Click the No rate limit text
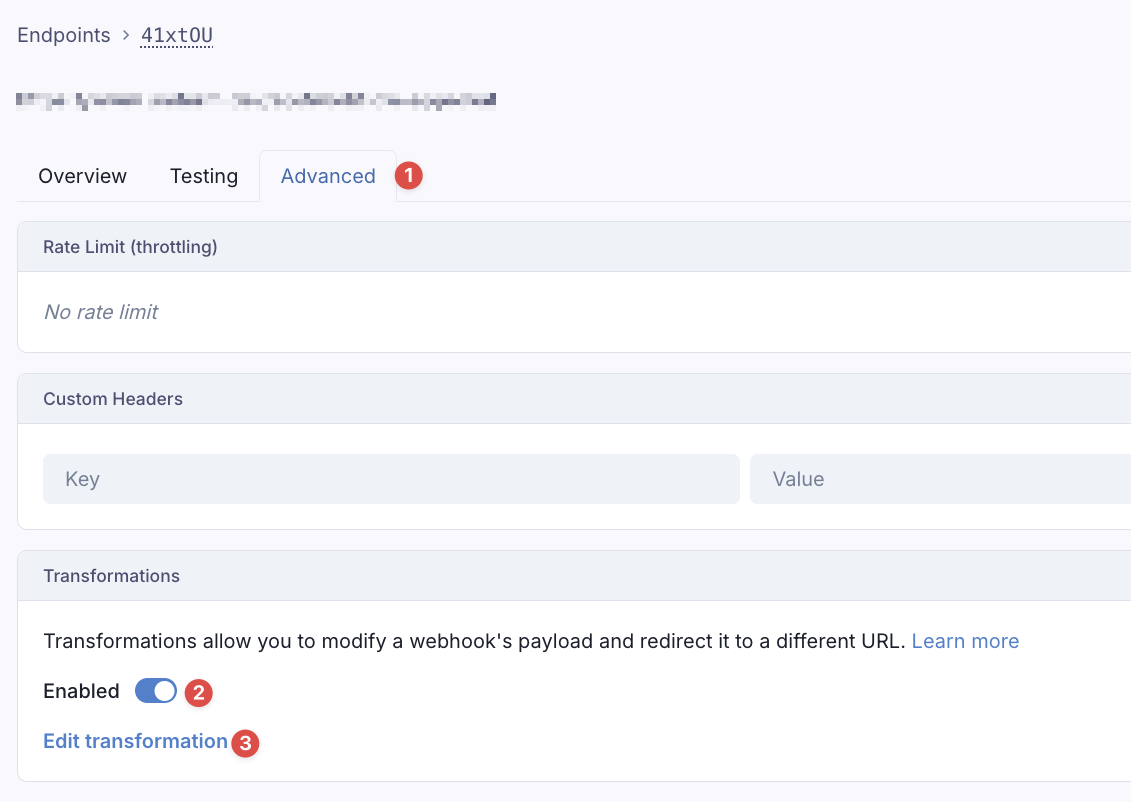 coord(101,312)
